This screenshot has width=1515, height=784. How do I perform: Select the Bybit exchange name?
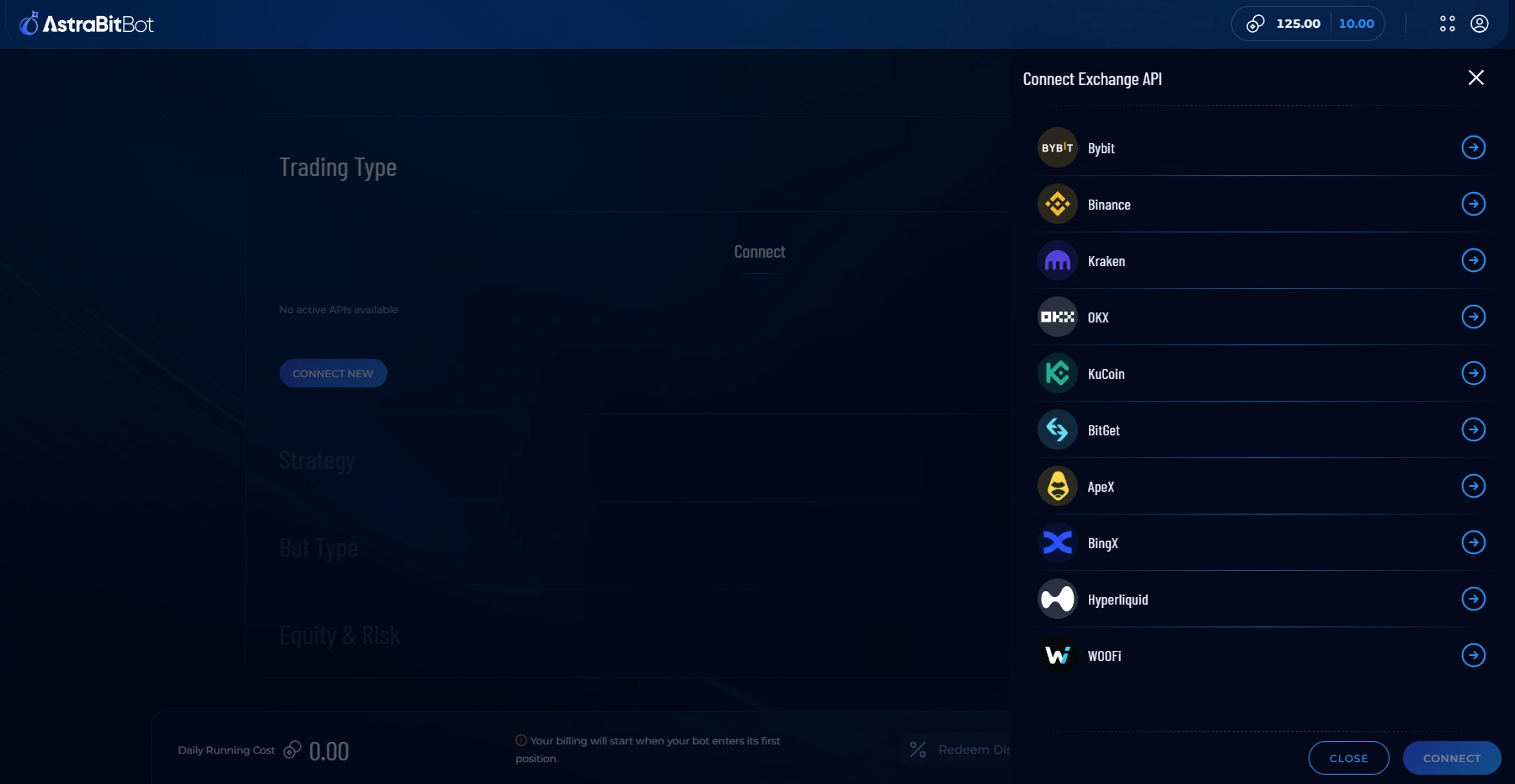click(x=1102, y=148)
